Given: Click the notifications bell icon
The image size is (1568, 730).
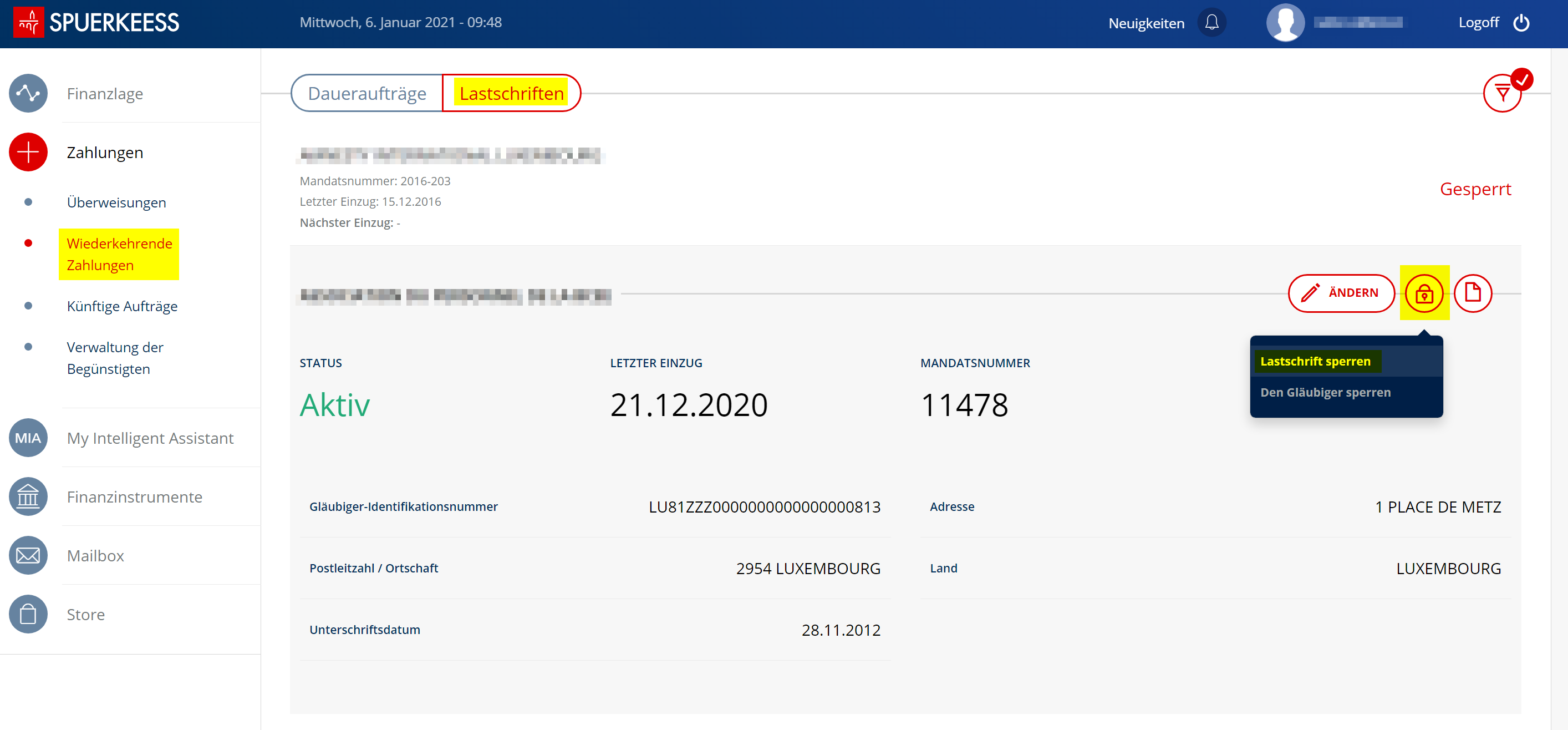Looking at the screenshot, I should click(1211, 23).
